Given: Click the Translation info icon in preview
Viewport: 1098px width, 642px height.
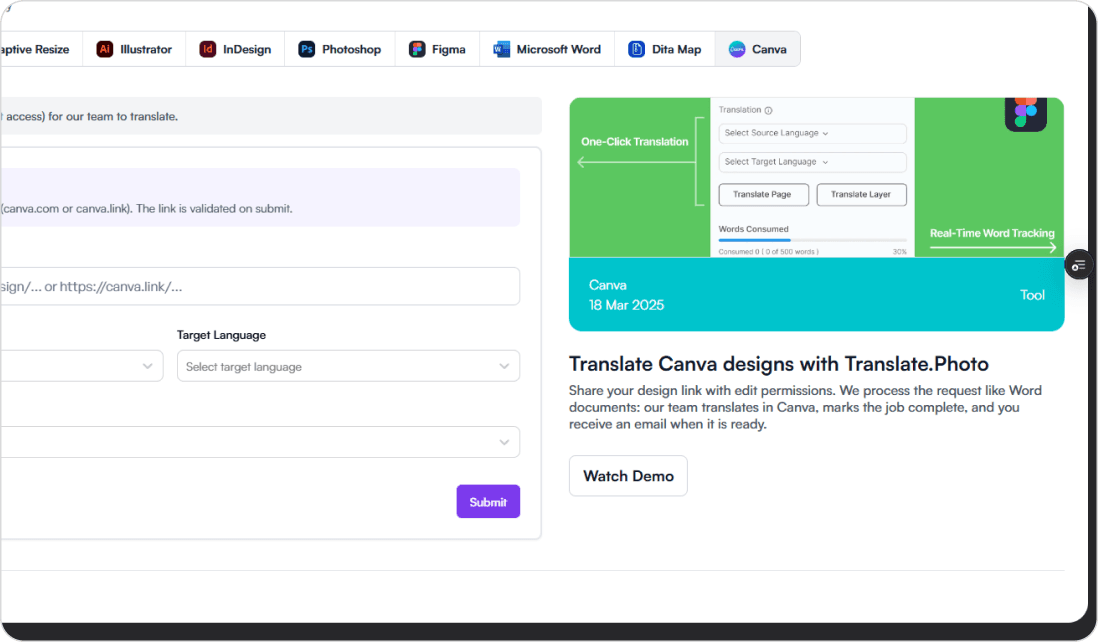Looking at the screenshot, I should tap(768, 111).
